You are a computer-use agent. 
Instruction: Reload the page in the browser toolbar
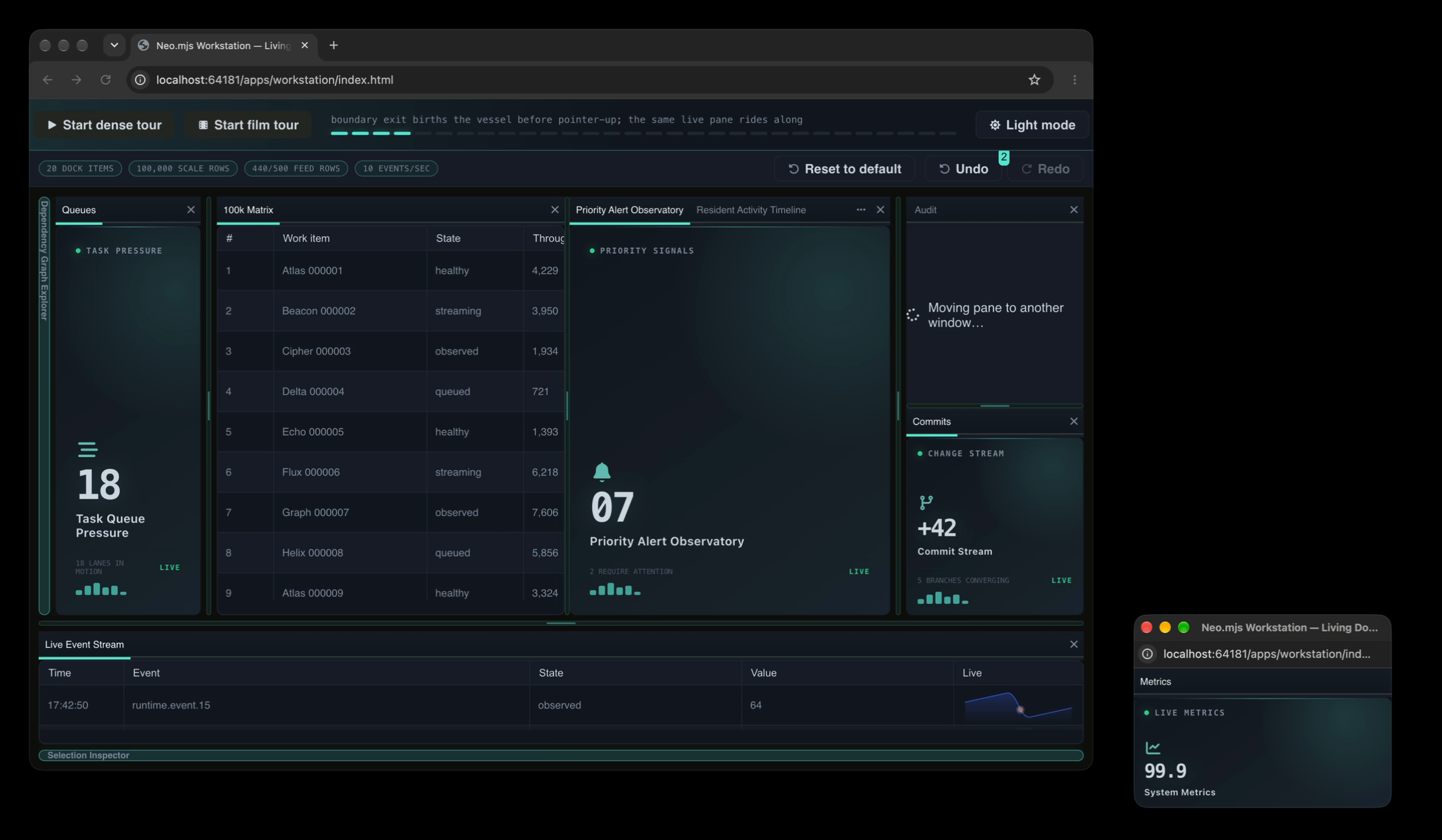[105, 80]
